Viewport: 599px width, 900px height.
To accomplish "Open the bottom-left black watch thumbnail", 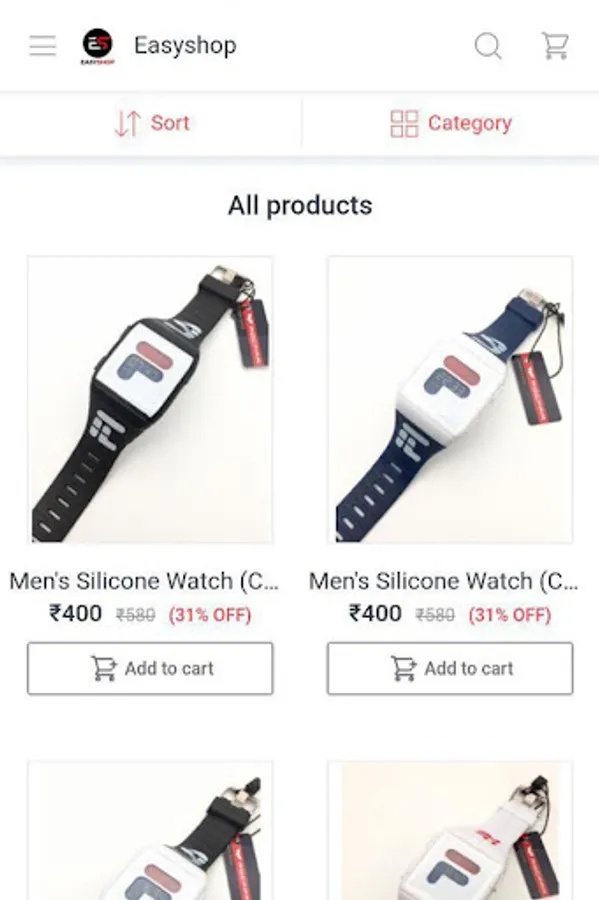I will 150,831.
